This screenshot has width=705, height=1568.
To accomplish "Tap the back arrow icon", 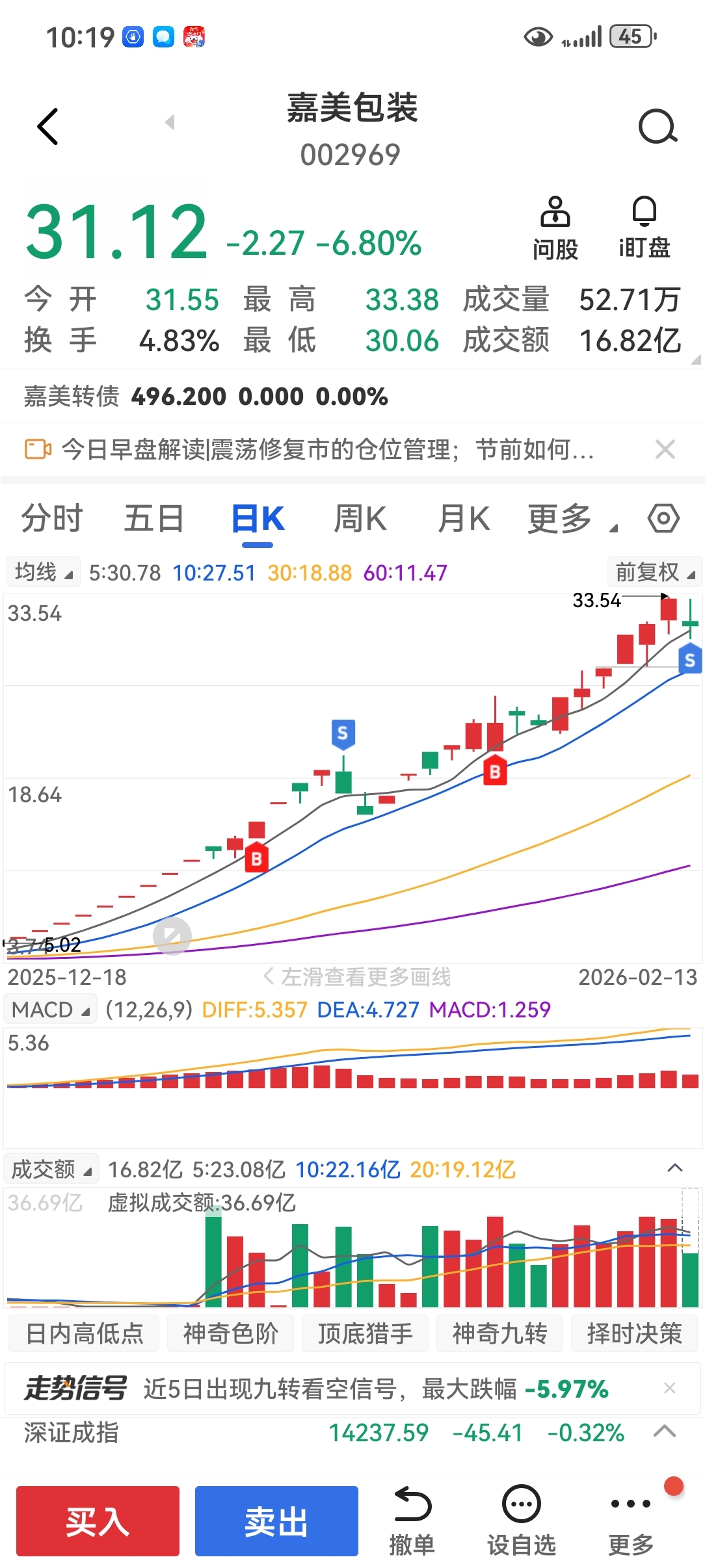I will (x=48, y=126).
